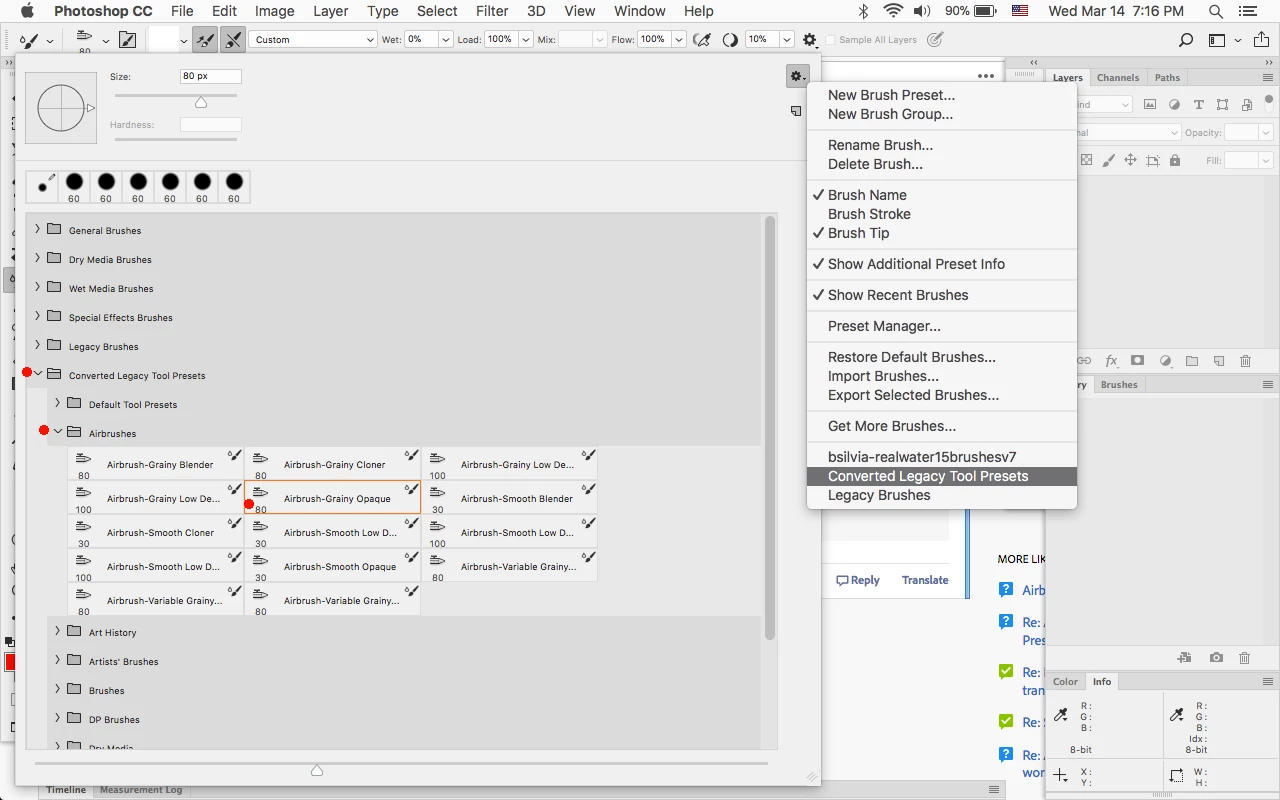
Task: Toggle the layer filtering on/off switch
Action: point(1269,101)
